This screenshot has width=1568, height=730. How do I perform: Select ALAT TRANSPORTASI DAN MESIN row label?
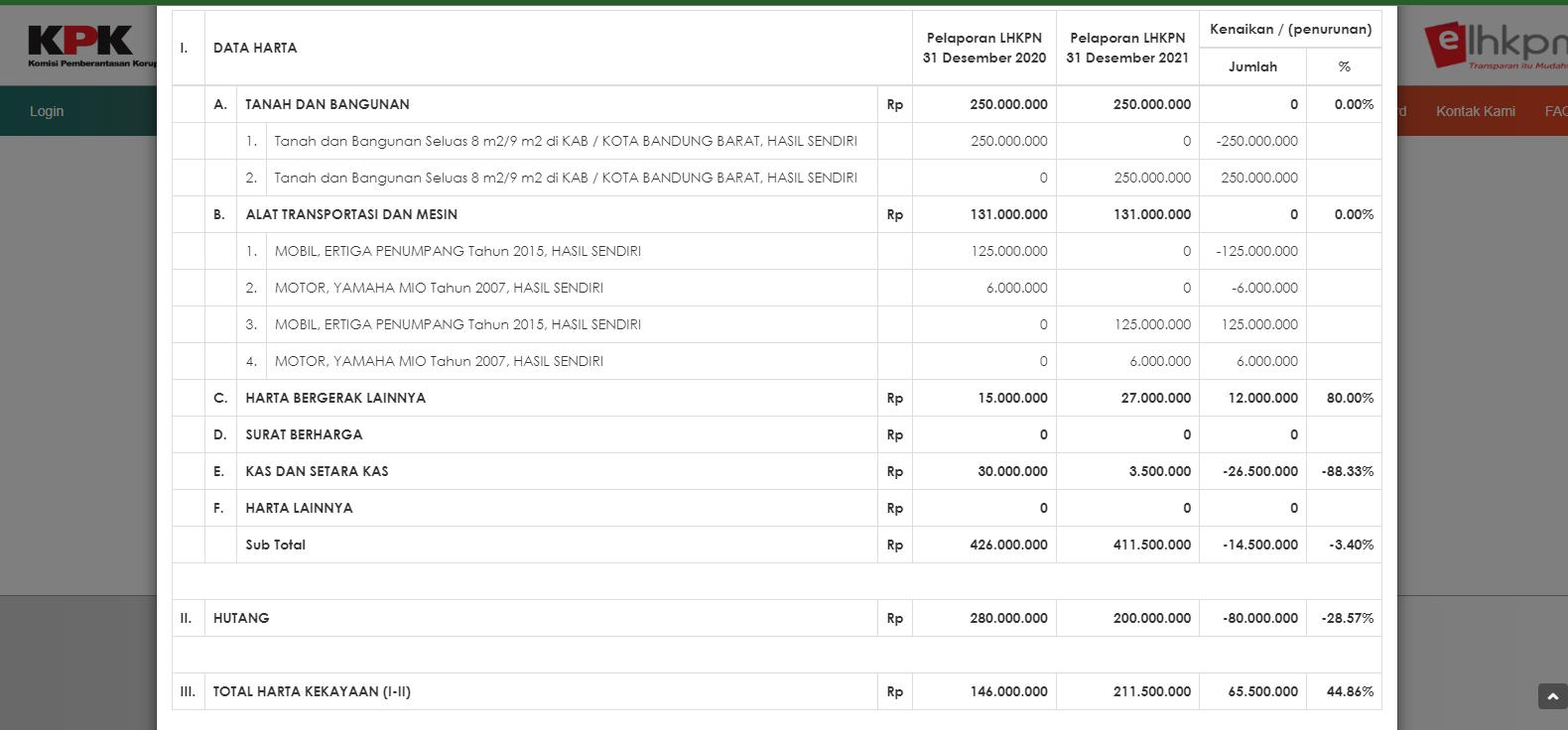point(351,214)
